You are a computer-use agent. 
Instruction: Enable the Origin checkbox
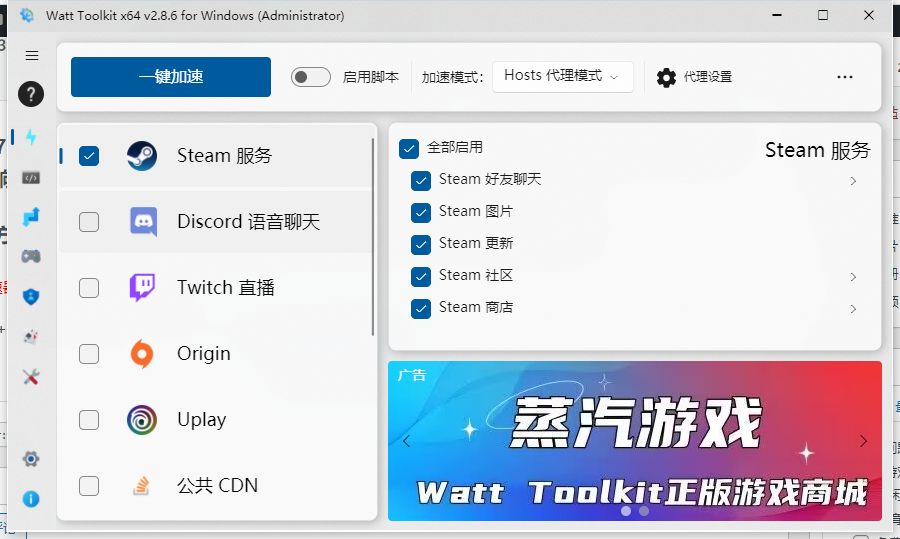(x=89, y=354)
